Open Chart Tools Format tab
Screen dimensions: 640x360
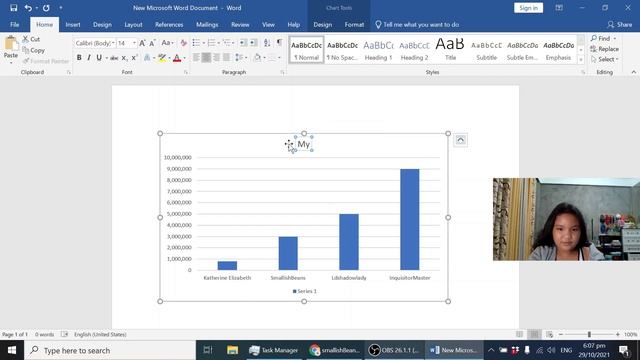[354, 24]
